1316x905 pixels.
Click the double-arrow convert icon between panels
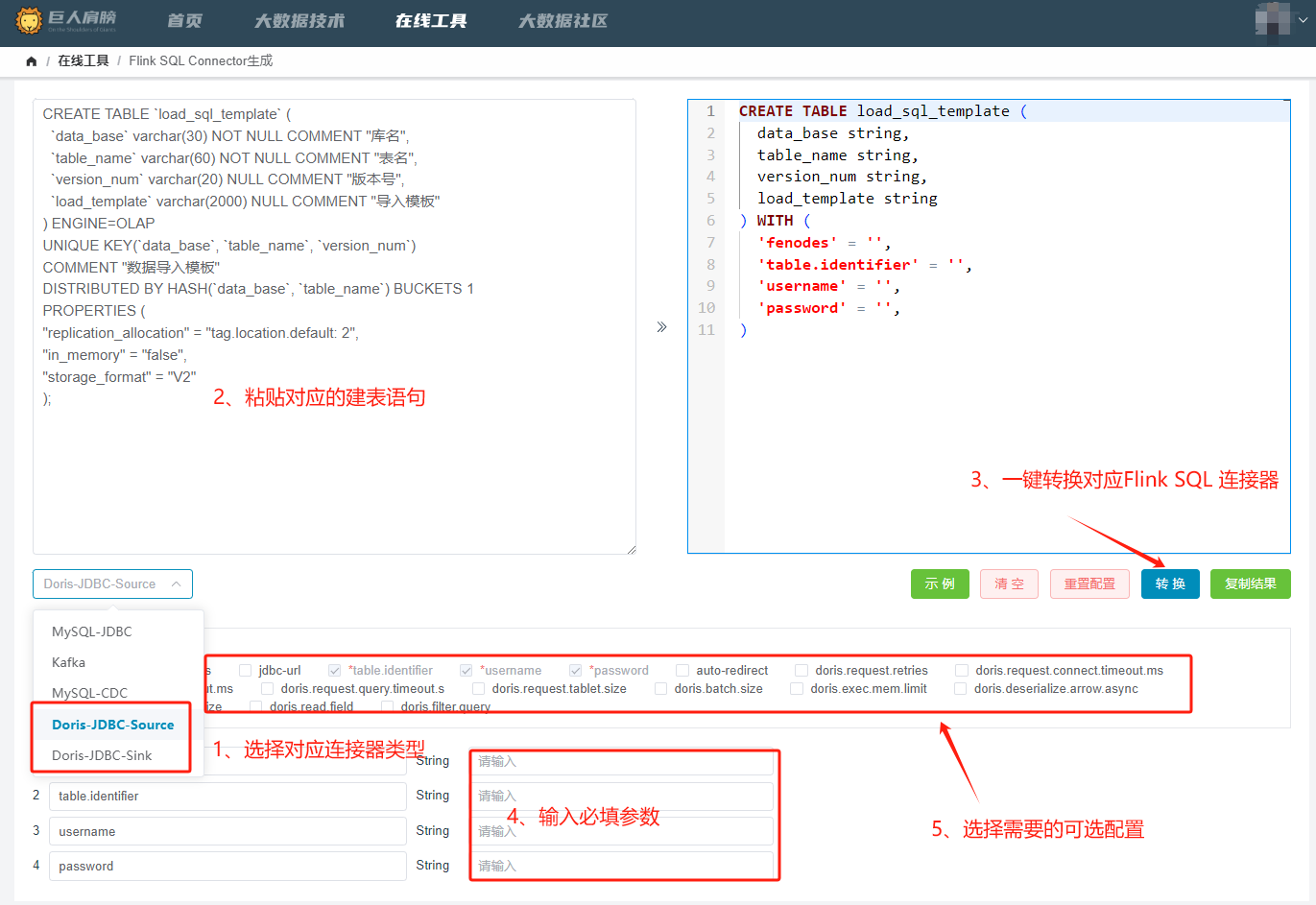tap(661, 327)
